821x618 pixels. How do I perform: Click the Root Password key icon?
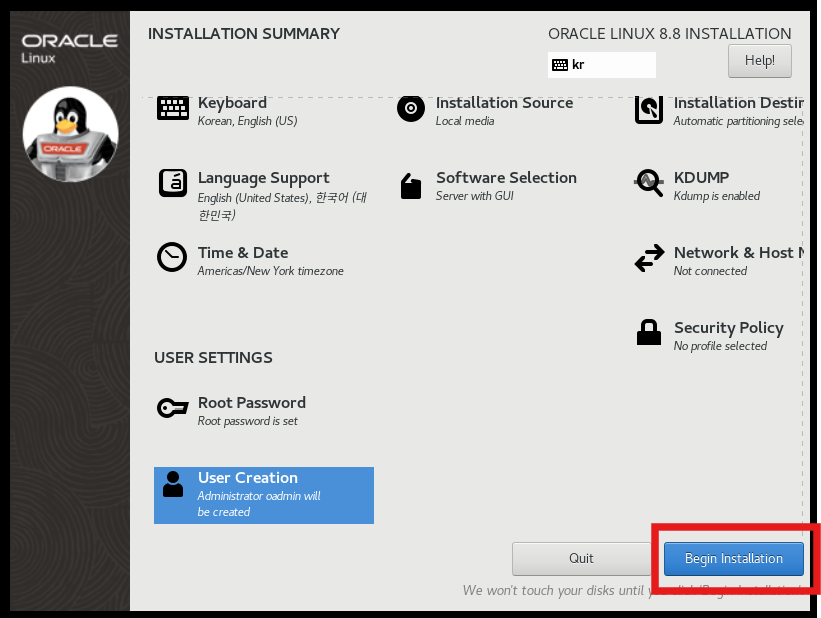pos(172,407)
